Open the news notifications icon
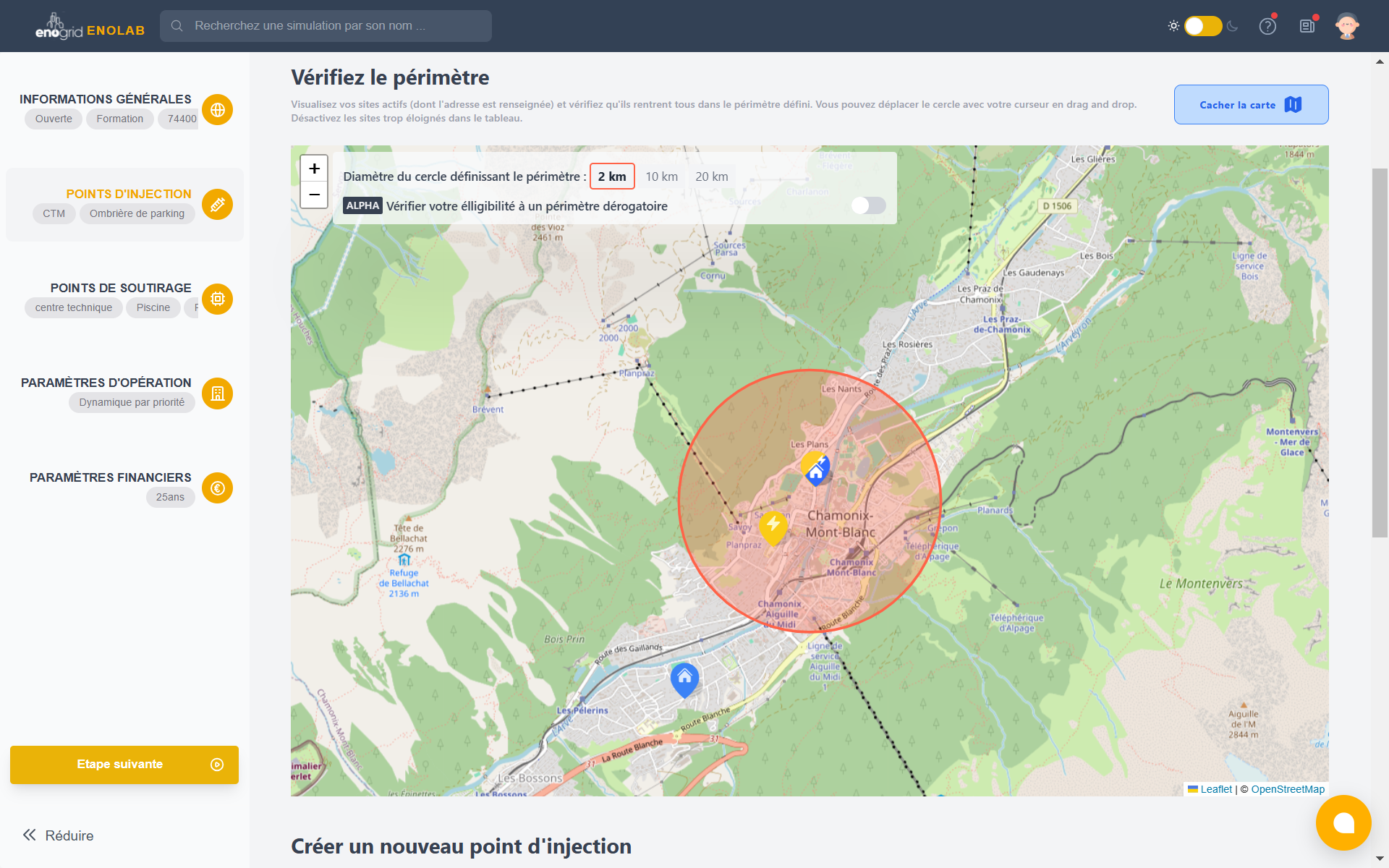 point(1307,26)
